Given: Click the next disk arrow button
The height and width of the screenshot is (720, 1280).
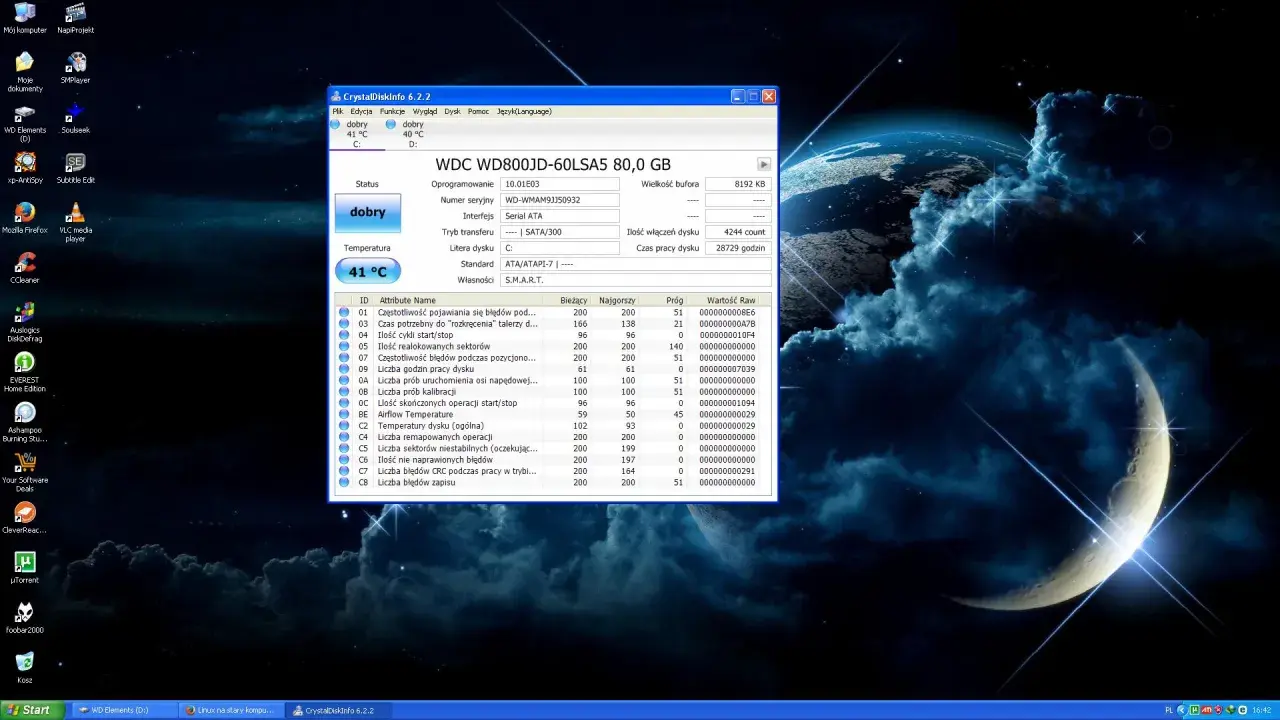Looking at the screenshot, I should pyautogui.click(x=764, y=164).
